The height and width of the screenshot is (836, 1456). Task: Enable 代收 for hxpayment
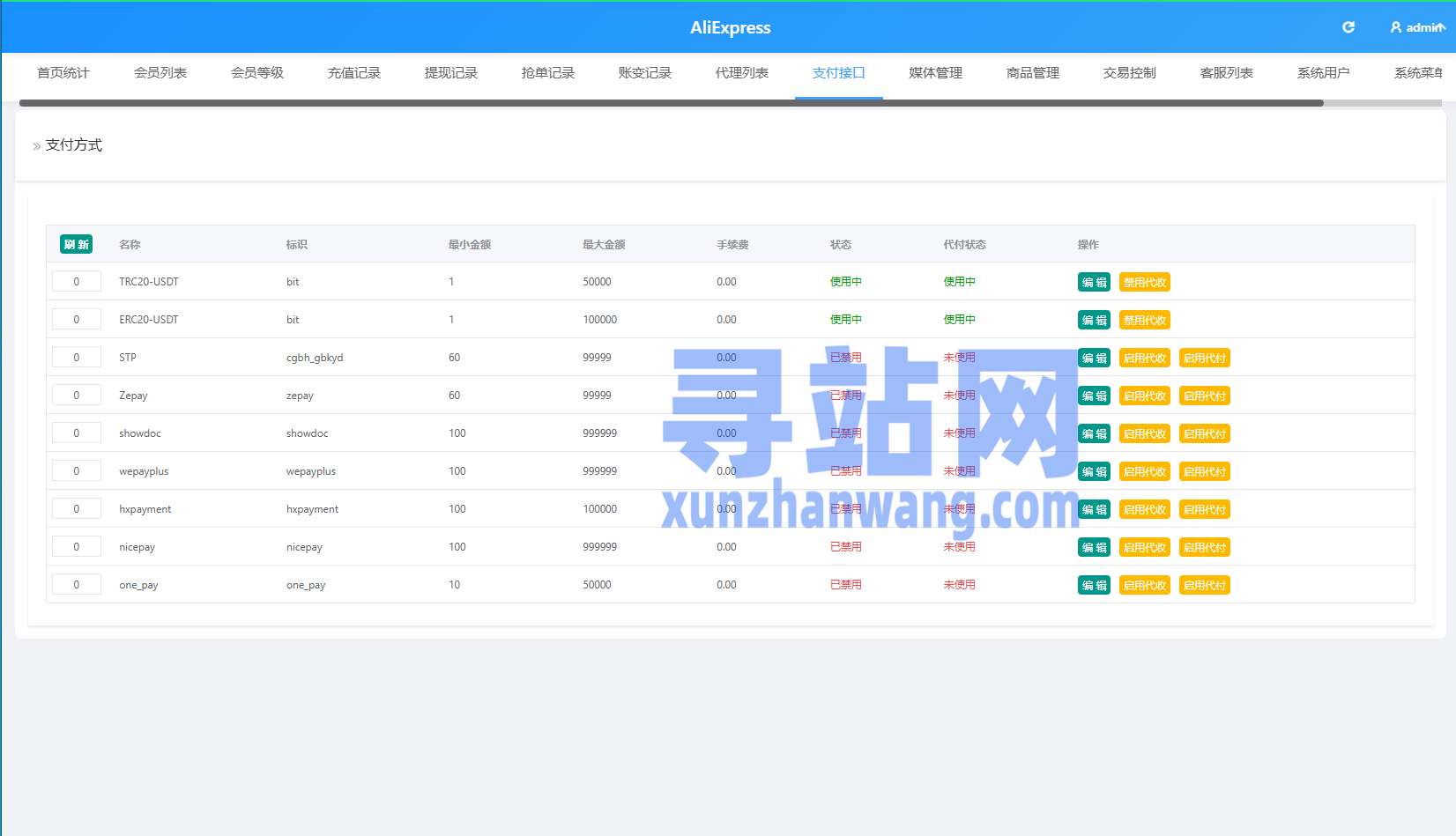point(1145,509)
